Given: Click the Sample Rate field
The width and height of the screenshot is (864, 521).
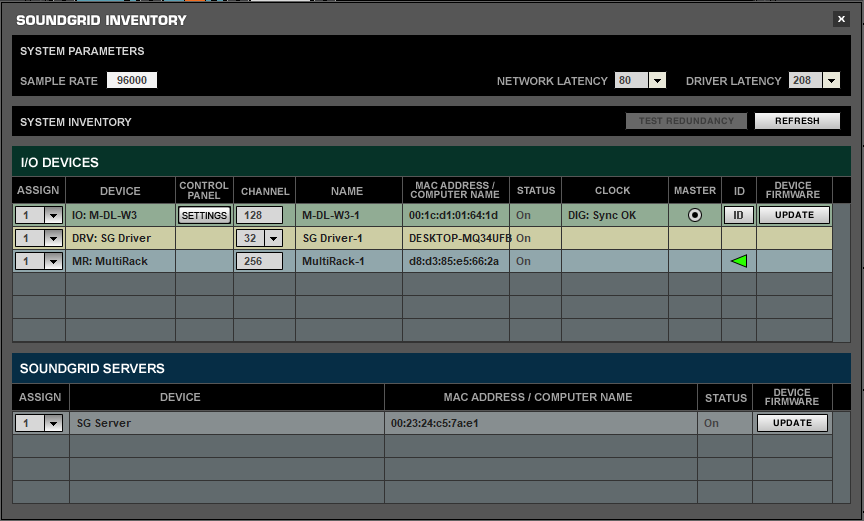Looking at the screenshot, I should (132, 81).
